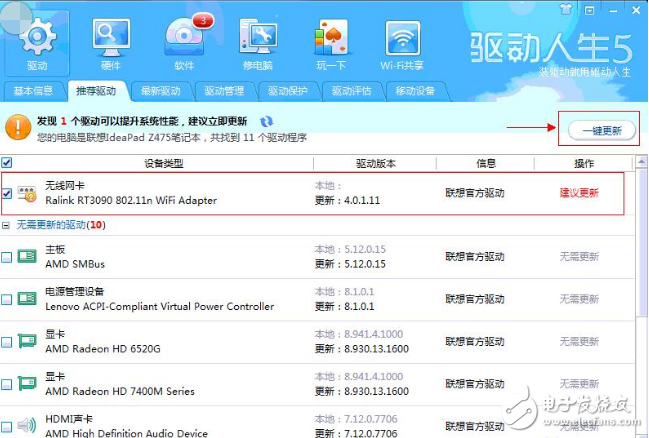649x438 pixels.
Task: Check the AMD SMBus driver checkbox
Action: pos(8,257)
